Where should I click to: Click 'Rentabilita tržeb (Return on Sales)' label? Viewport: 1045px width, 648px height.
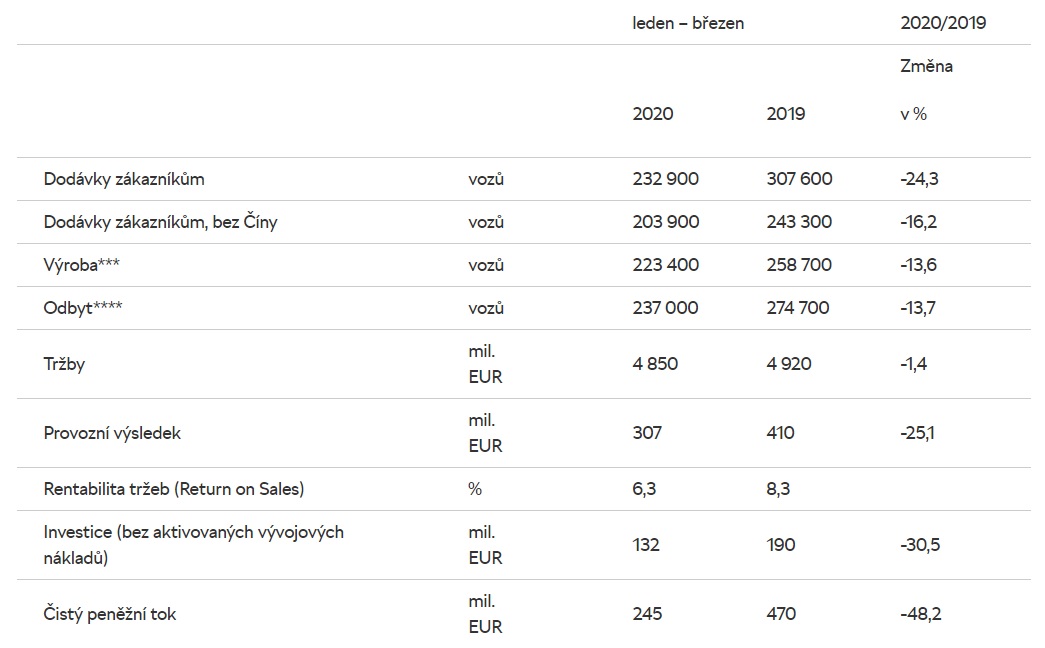tap(174, 489)
